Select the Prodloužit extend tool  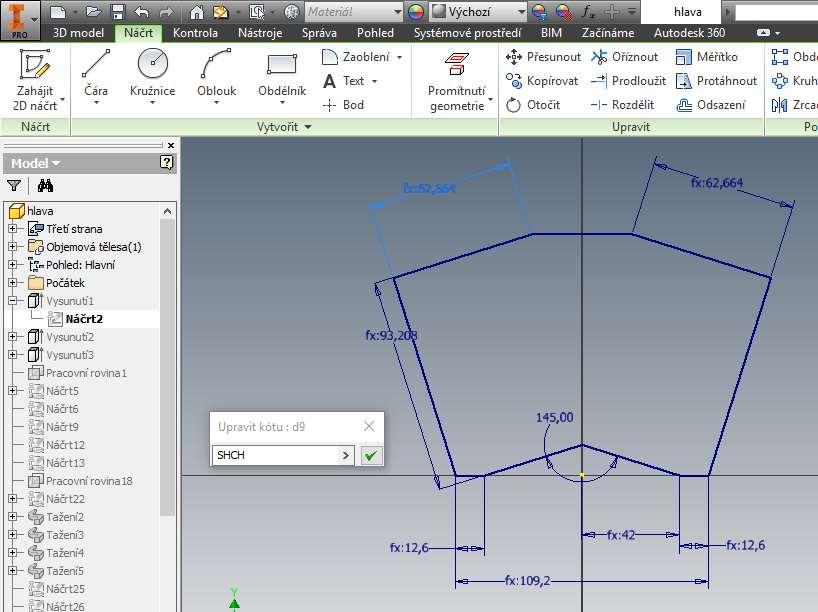(629, 81)
